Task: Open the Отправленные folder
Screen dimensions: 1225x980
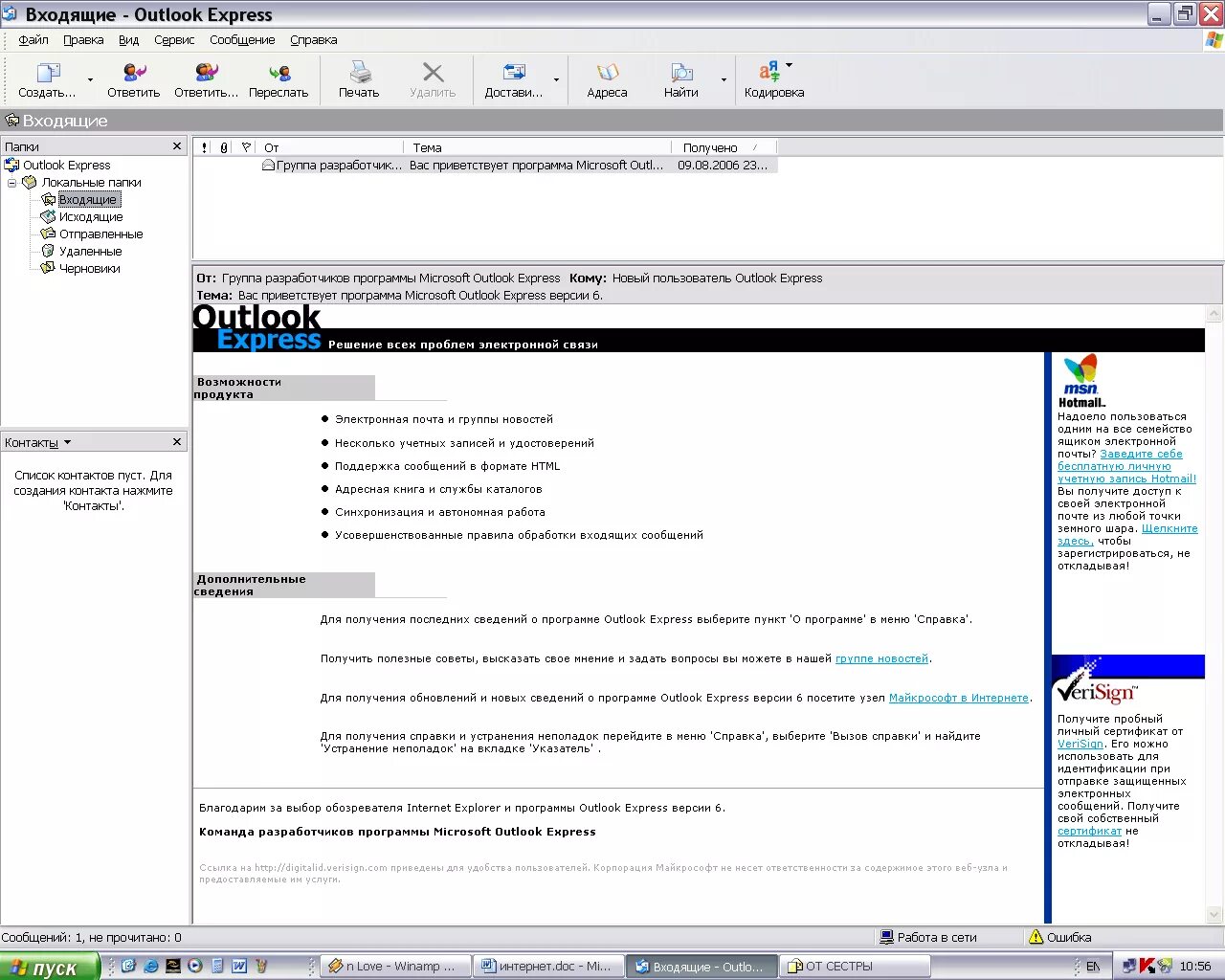Action: (x=101, y=234)
